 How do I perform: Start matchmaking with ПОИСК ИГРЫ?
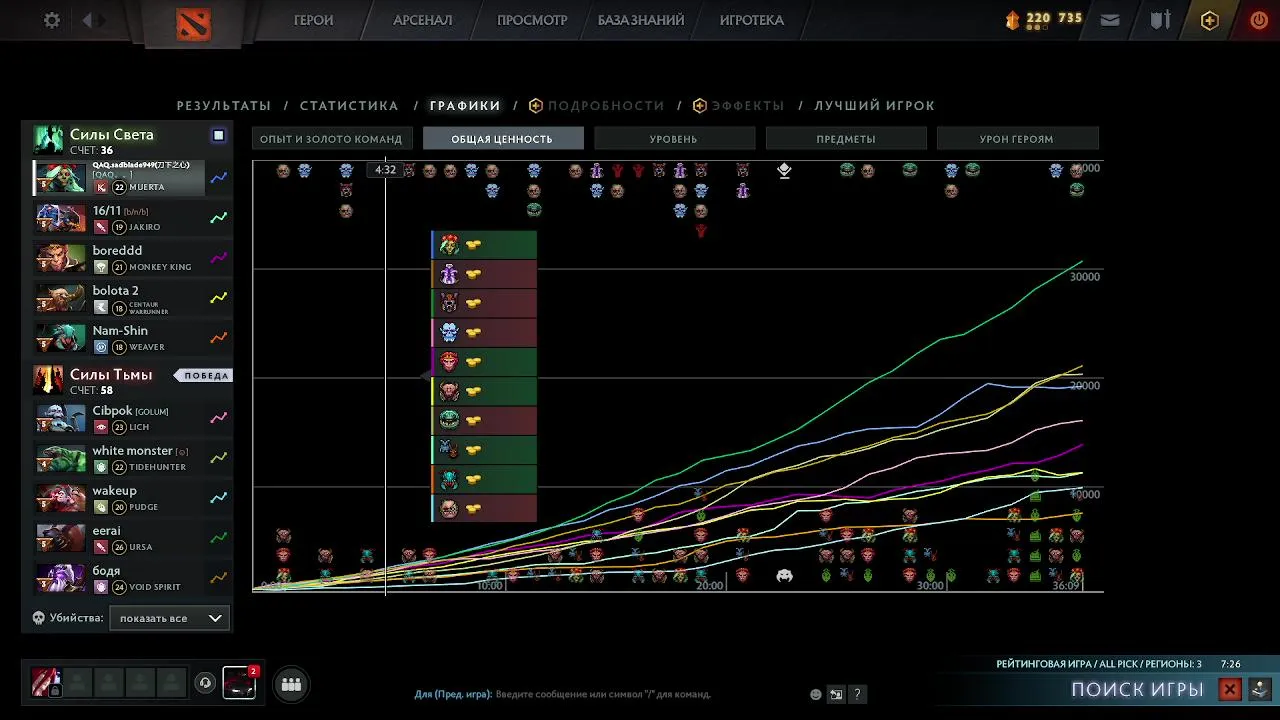click(x=1137, y=689)
